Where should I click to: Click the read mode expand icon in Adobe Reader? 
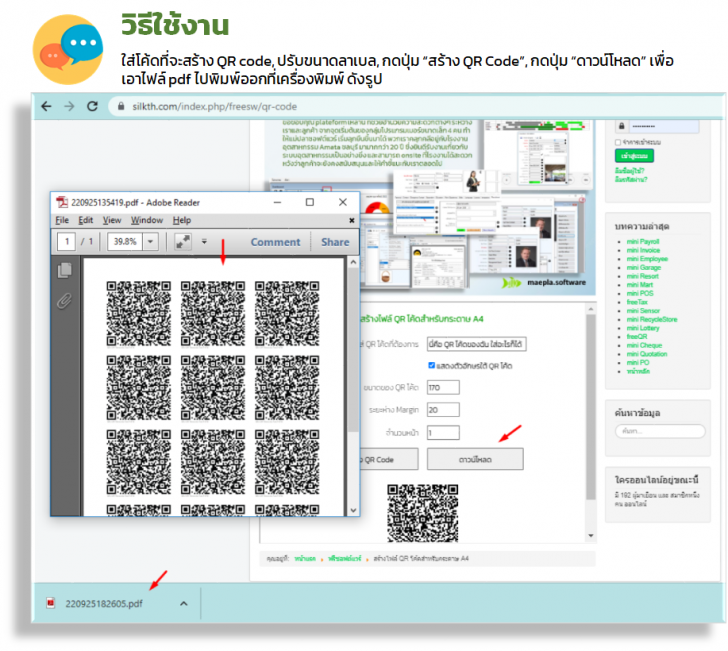(183, 241)
